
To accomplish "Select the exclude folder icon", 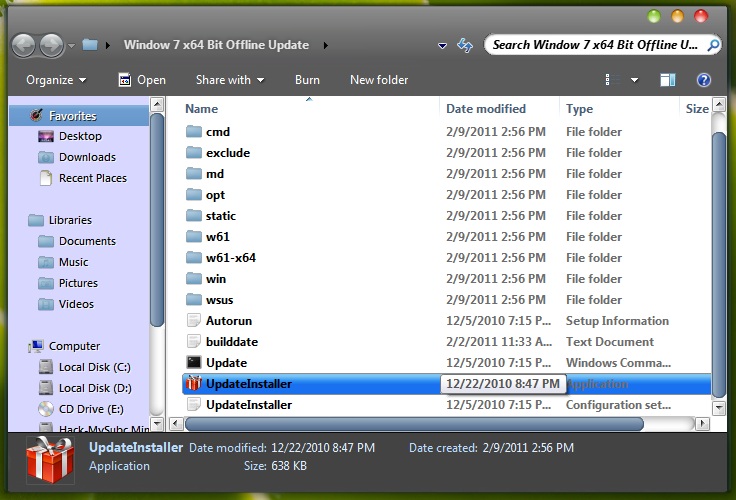I will click(193, 153).
